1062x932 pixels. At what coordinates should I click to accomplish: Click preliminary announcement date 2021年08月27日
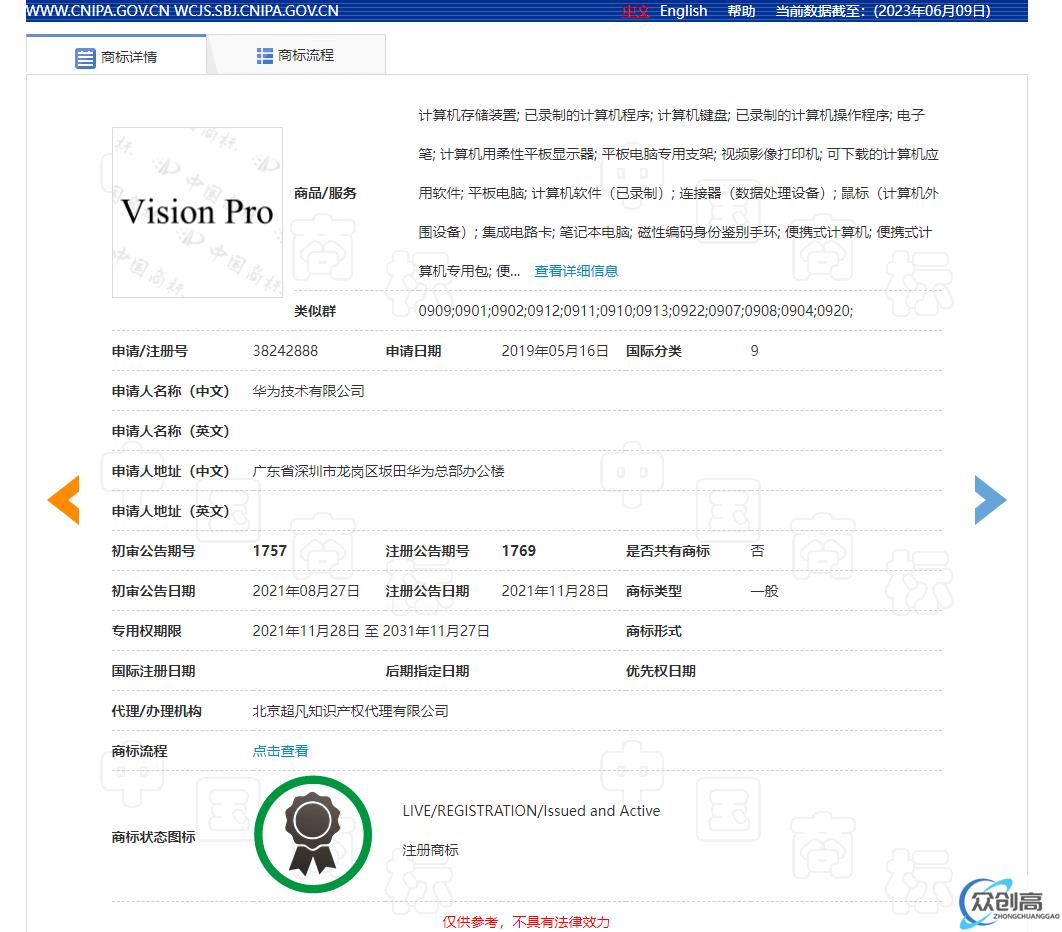[x=306, y=591]
